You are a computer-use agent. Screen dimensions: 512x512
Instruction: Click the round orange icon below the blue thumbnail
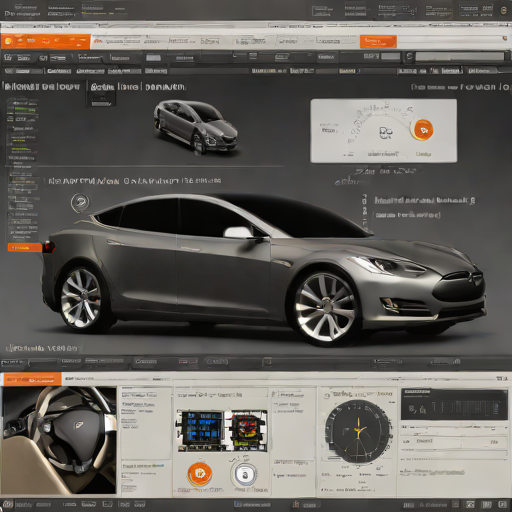pyautogui.click(x=199, y=474)
